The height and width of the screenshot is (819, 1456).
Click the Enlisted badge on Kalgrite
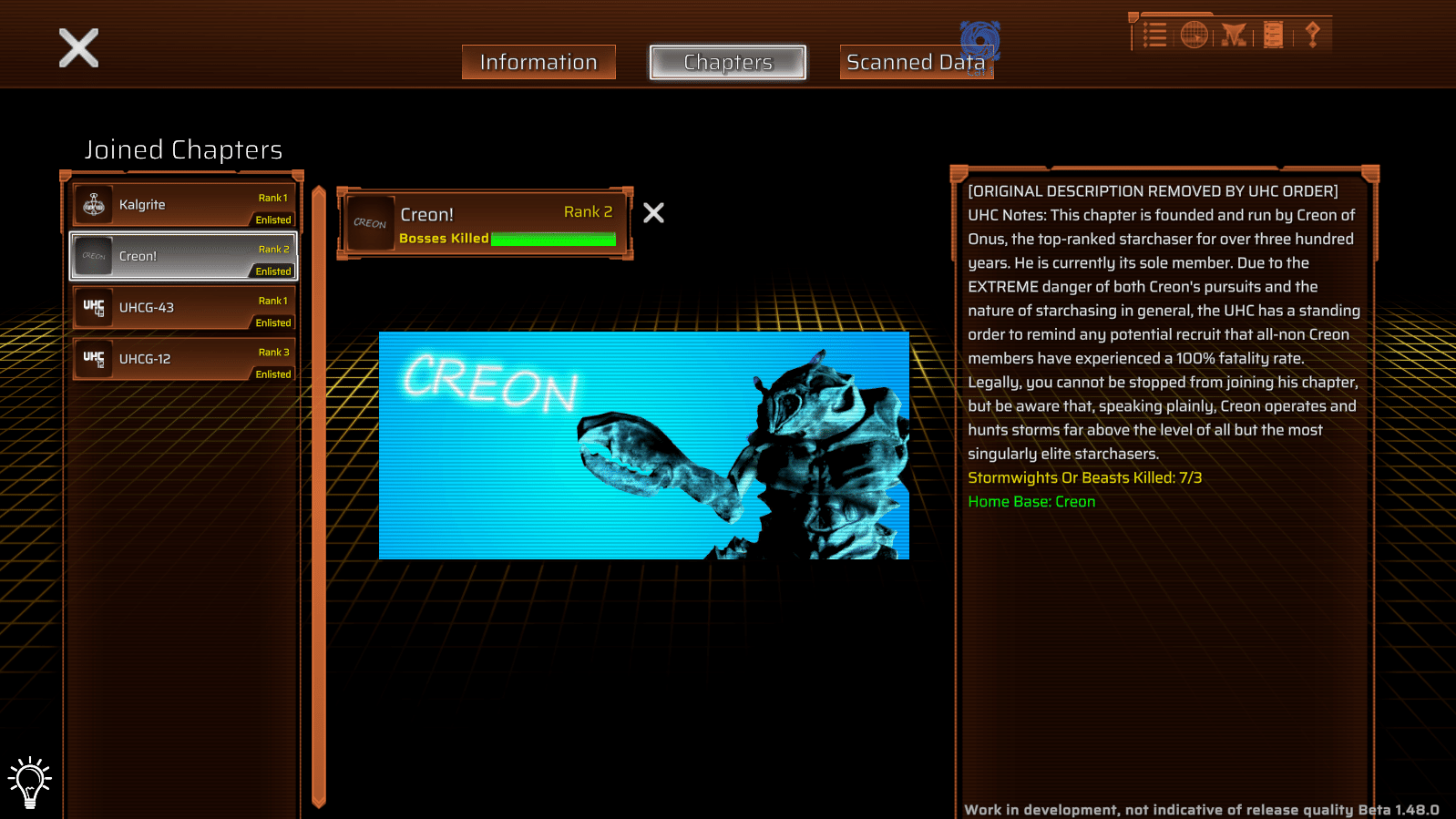[x=273, y=220]
